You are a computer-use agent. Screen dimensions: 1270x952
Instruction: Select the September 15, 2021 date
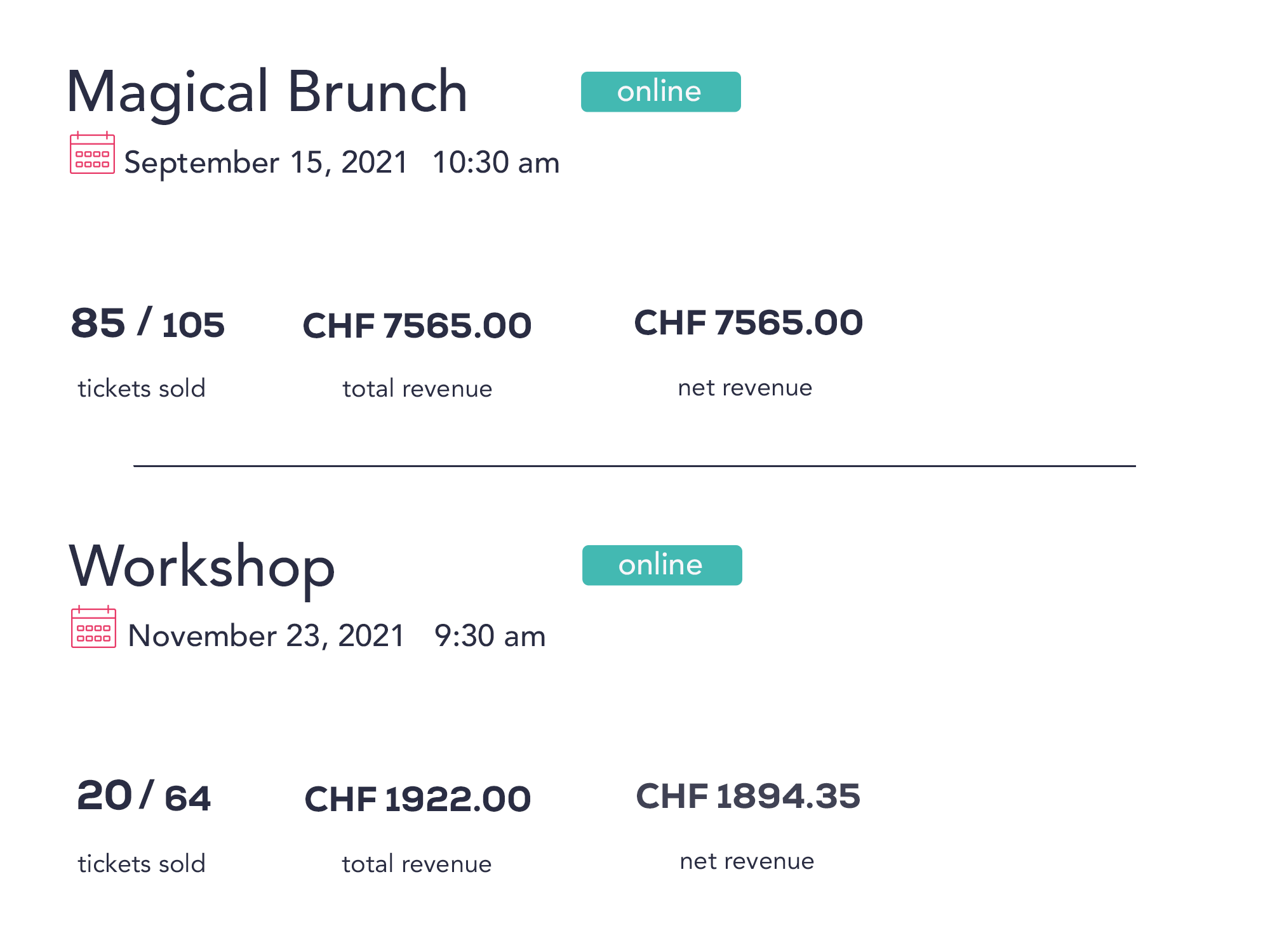[x=265, y=163]
